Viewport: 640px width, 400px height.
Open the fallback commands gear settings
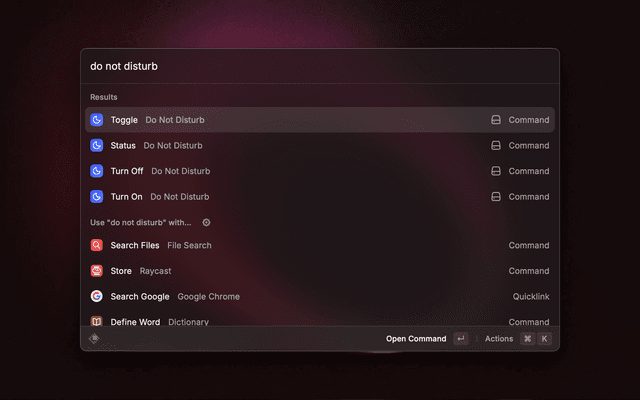click(x=206, y=222)
